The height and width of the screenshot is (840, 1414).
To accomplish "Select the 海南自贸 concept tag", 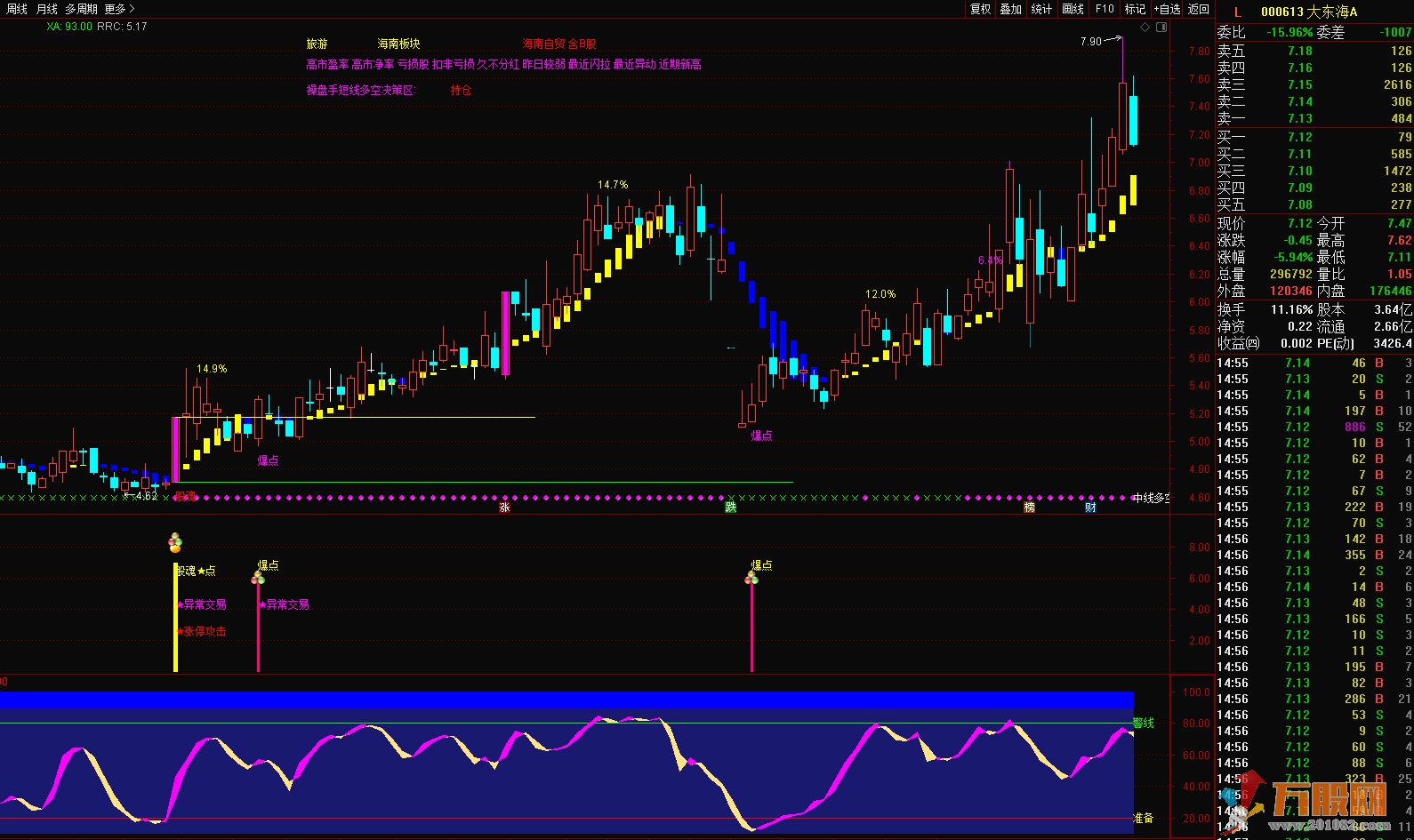I will [x=543, y=44].
